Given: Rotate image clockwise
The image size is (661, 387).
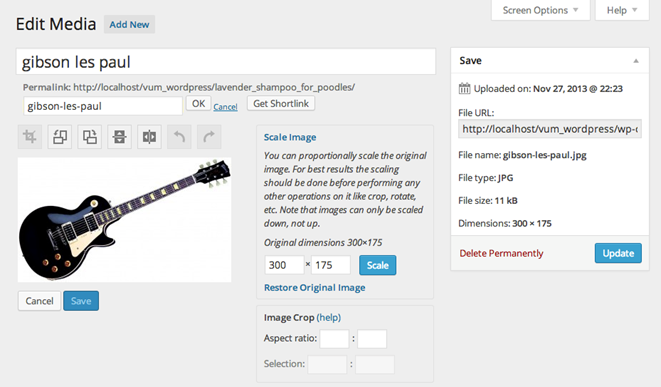Looking at the screenshot, I should pos(90,137).
